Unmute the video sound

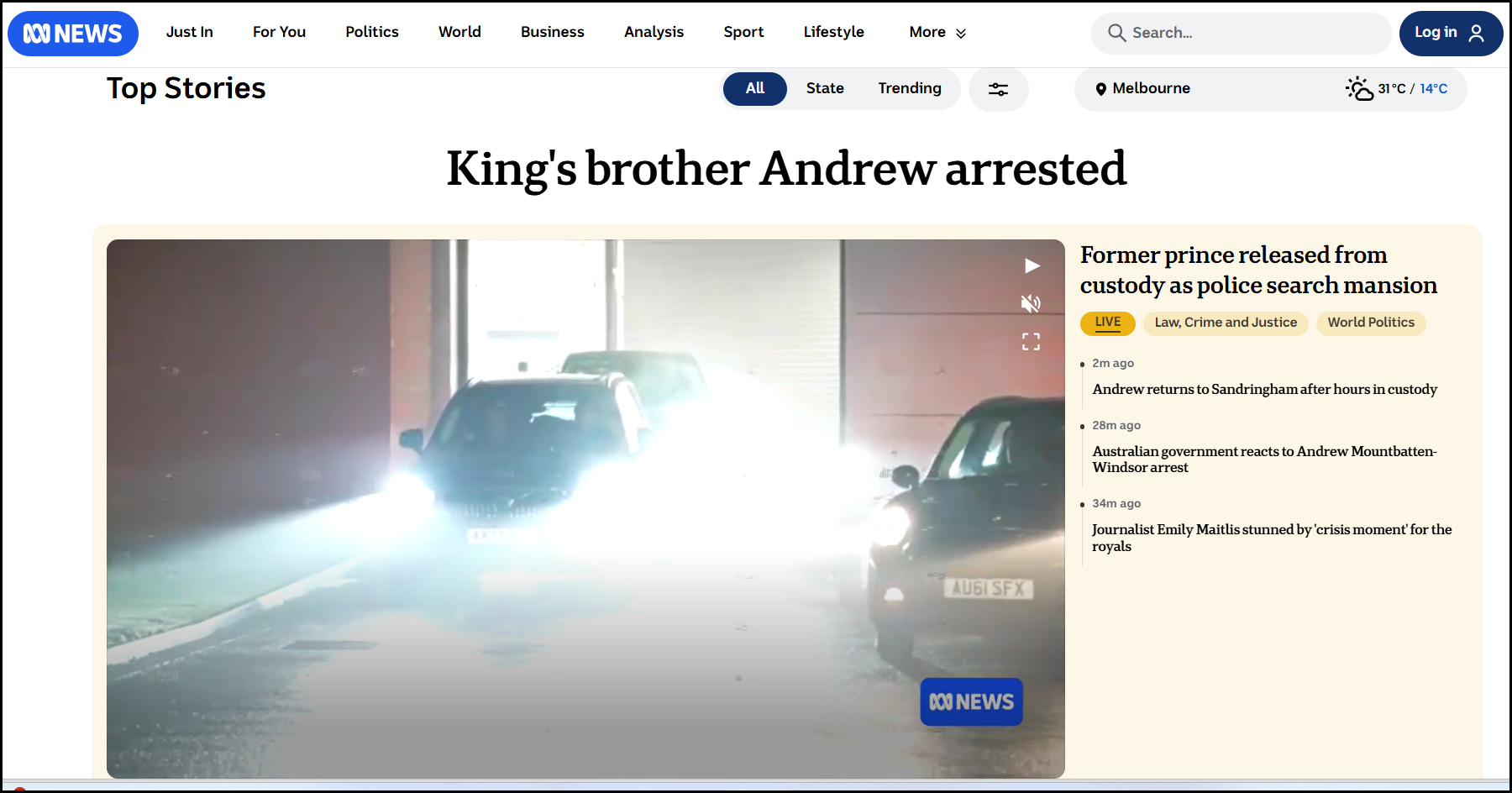coord(1031,303)
